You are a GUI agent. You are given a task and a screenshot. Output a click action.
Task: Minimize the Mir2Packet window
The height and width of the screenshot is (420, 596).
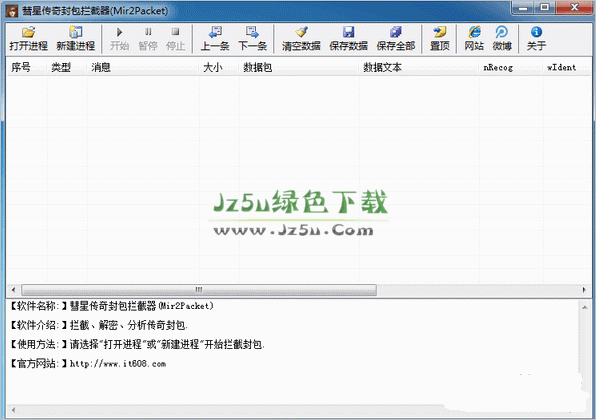[x=523, y=8]
